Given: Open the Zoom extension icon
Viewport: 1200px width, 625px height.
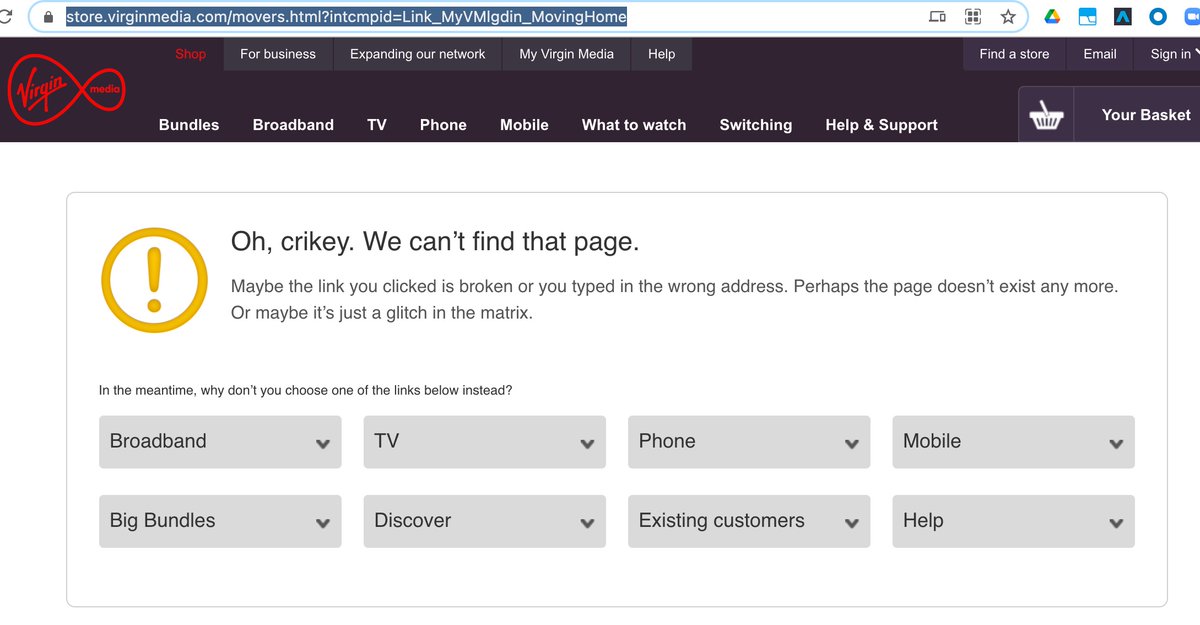Looking at the screenshot, I should (1191, 17).
